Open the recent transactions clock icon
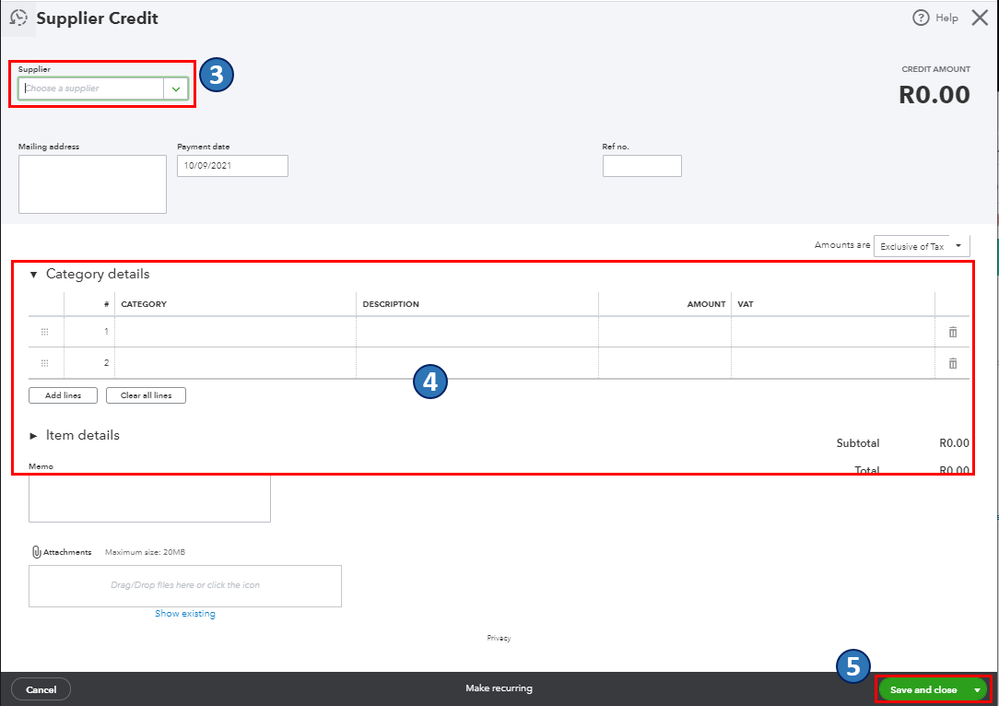 [x=18, y=18]
